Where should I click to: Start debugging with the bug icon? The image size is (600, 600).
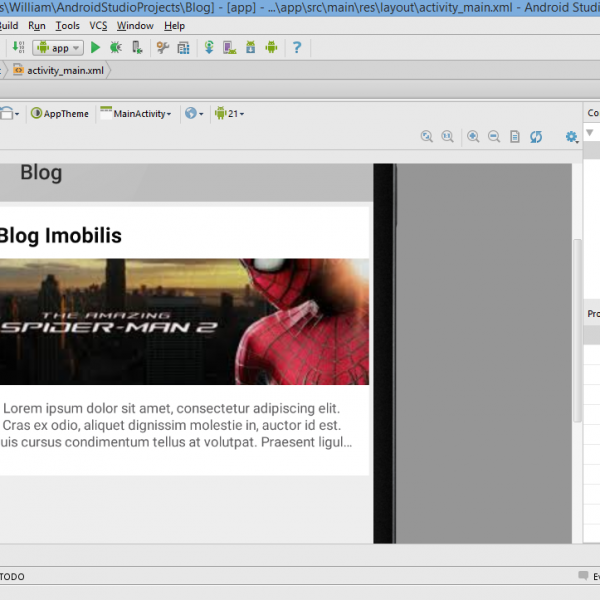click(x=116, y=47)
